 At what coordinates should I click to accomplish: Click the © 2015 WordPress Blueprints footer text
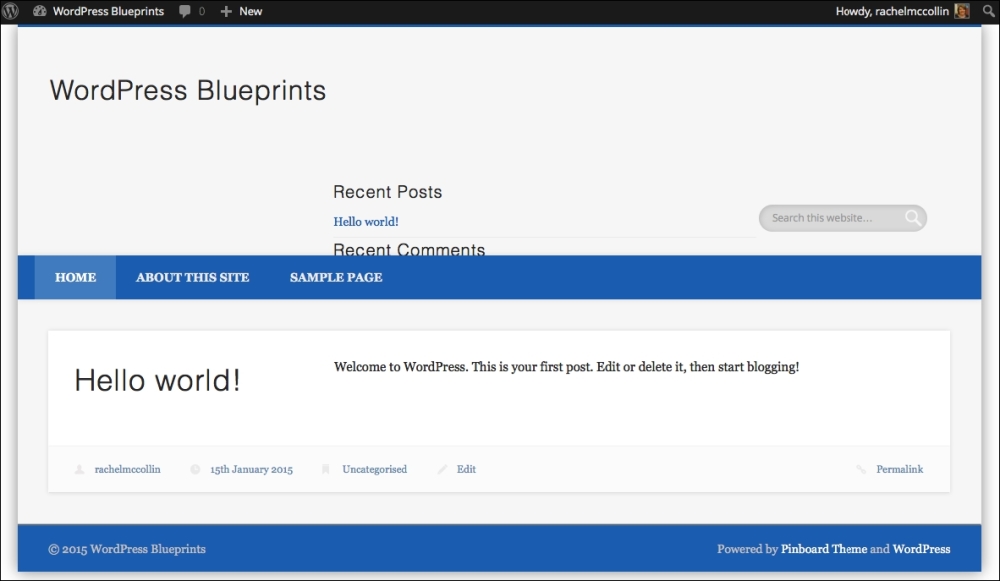127,549
